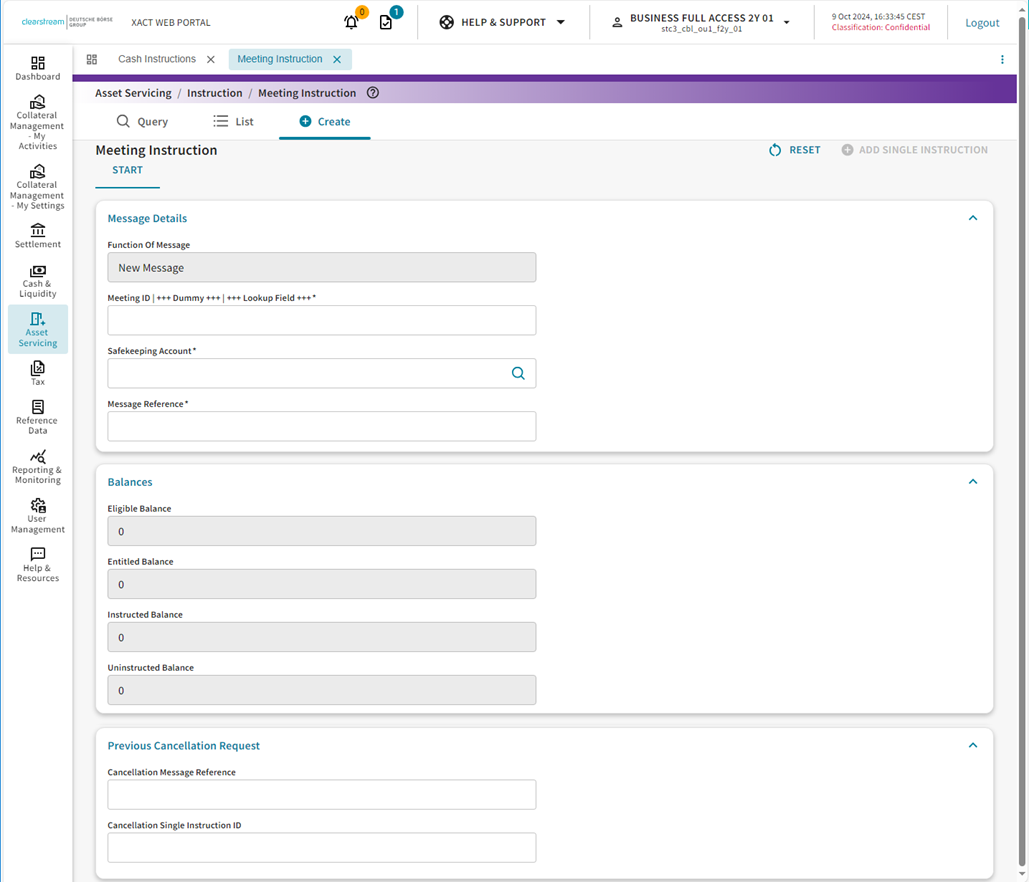1029x882 pixels.
Task: Close the Cash Instructions tab
Action: 210,58
